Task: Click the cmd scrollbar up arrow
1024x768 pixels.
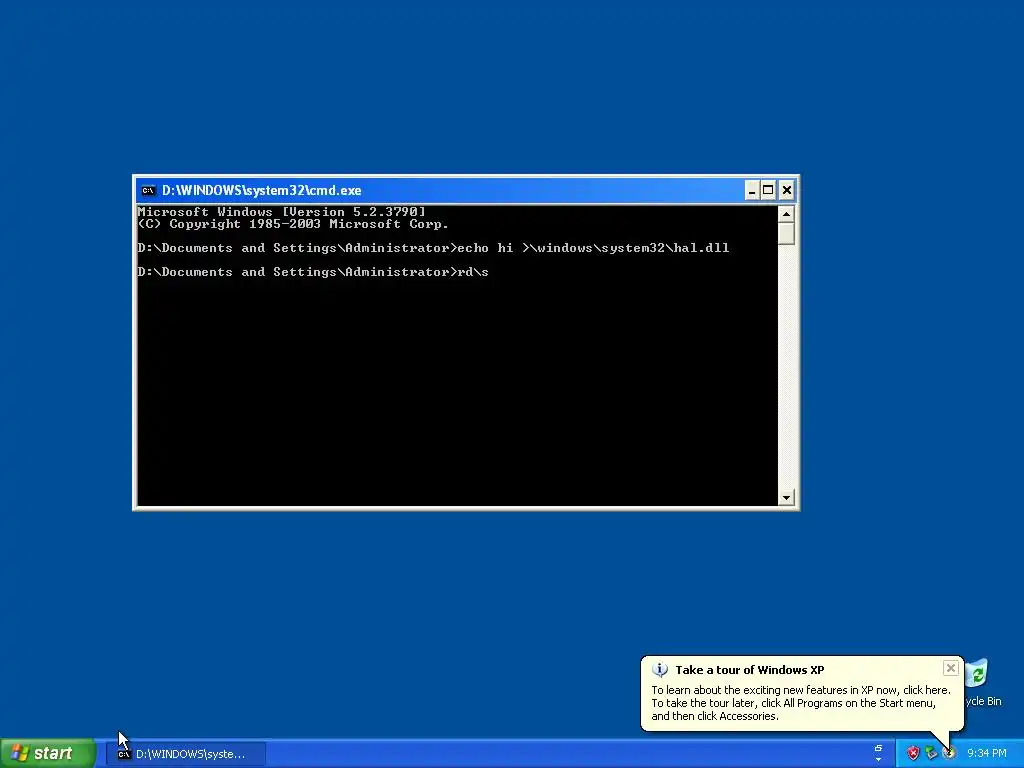Action: pyautogui.click(x=786, y=214)
